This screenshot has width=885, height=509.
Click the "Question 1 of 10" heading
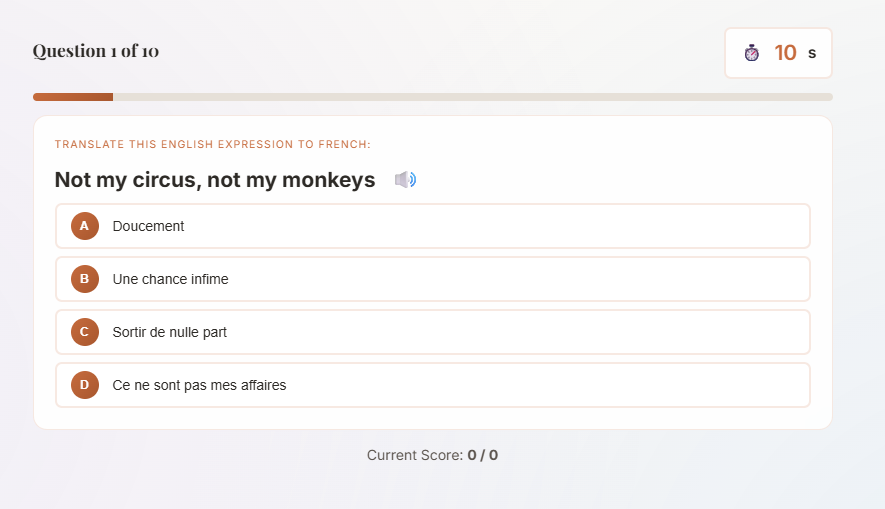(x=96, y=51)
